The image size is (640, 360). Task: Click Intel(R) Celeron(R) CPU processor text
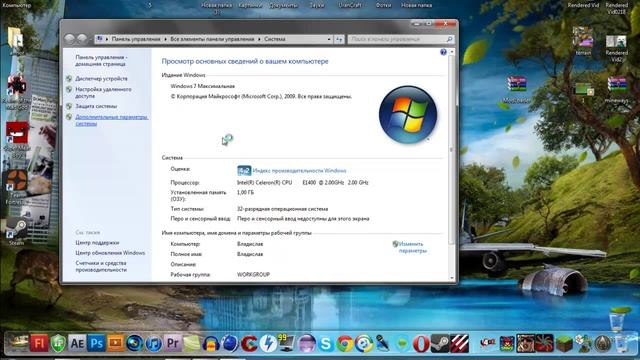point(264,182)
